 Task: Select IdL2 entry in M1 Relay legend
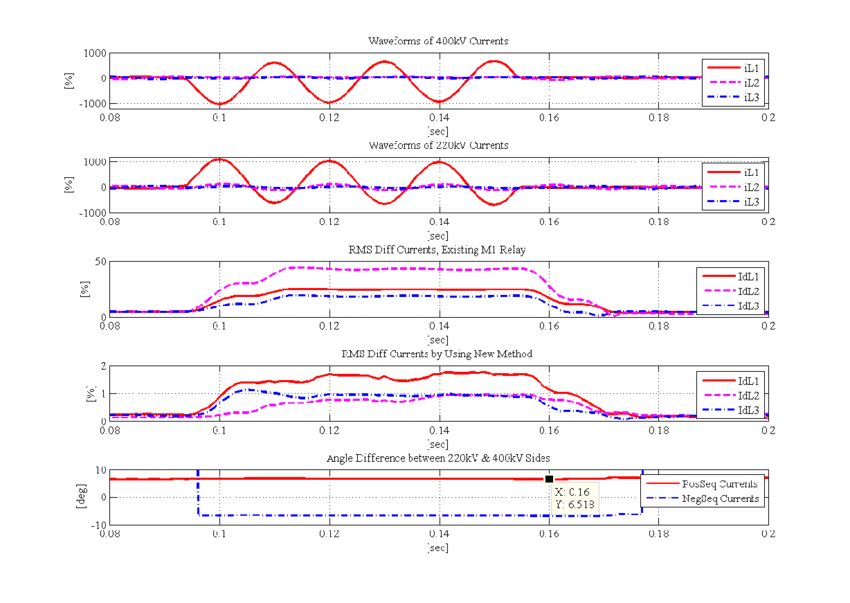(748, 290)
